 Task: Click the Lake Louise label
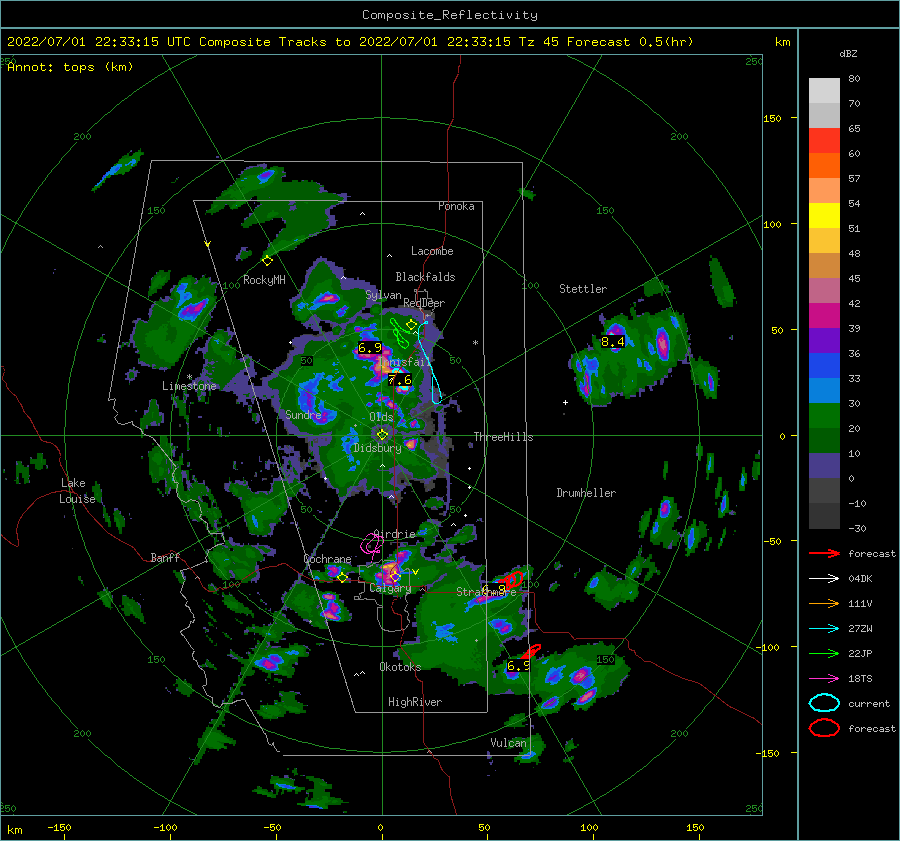77,491
